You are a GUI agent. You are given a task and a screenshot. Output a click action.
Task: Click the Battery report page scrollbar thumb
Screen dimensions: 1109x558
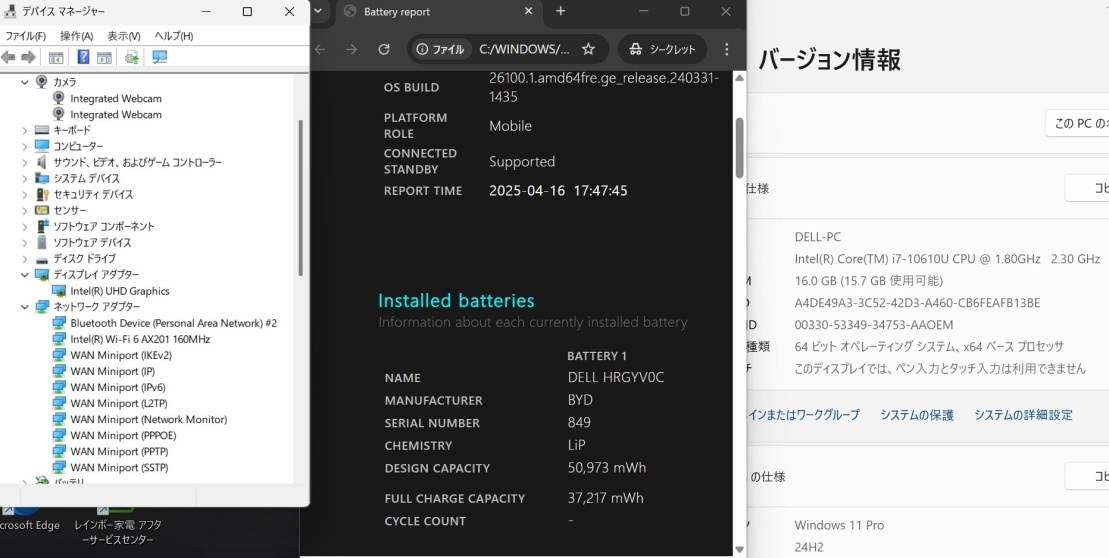[740, 147]
